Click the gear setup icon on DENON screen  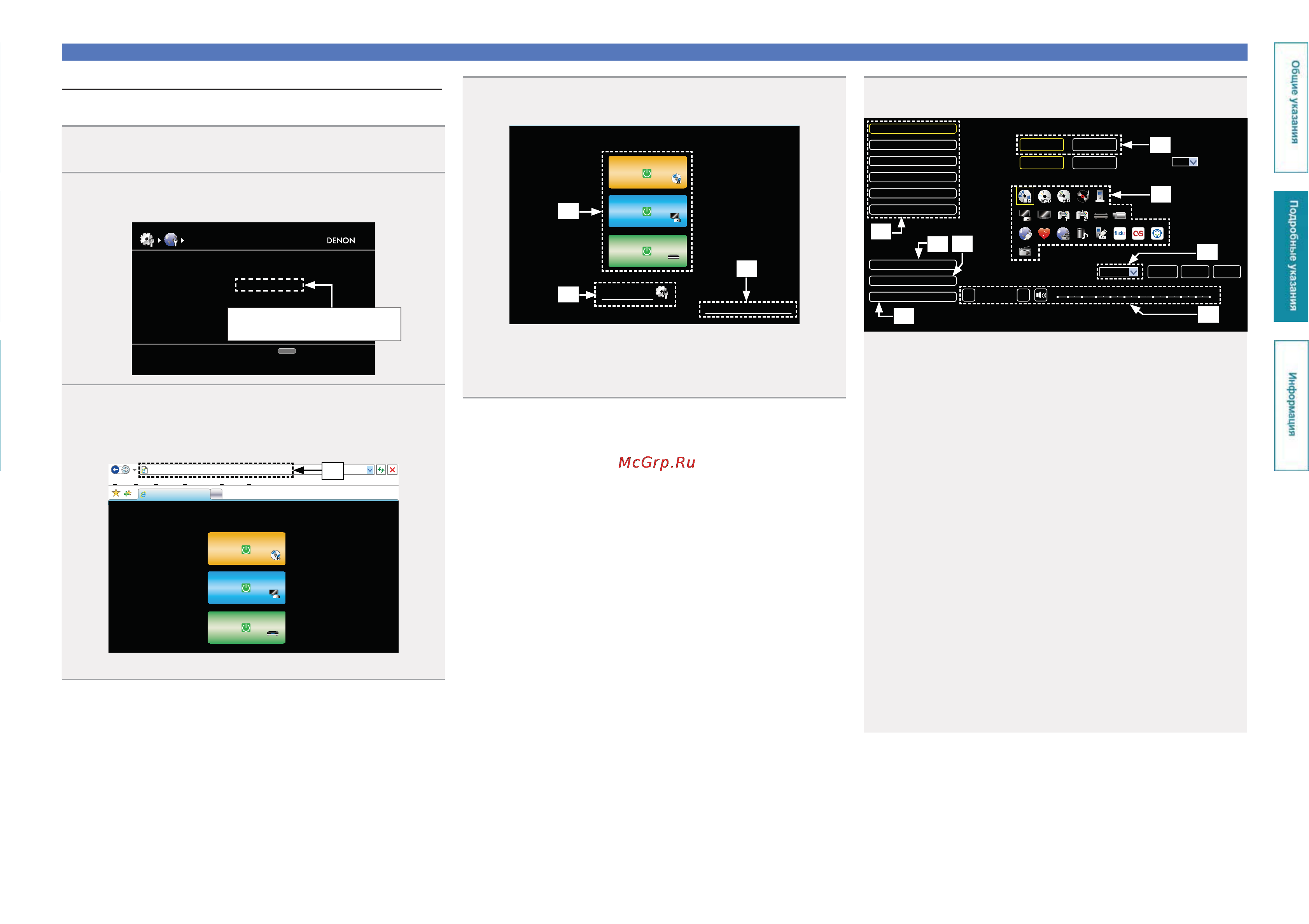pyautogui.click(x=147, y=240)
